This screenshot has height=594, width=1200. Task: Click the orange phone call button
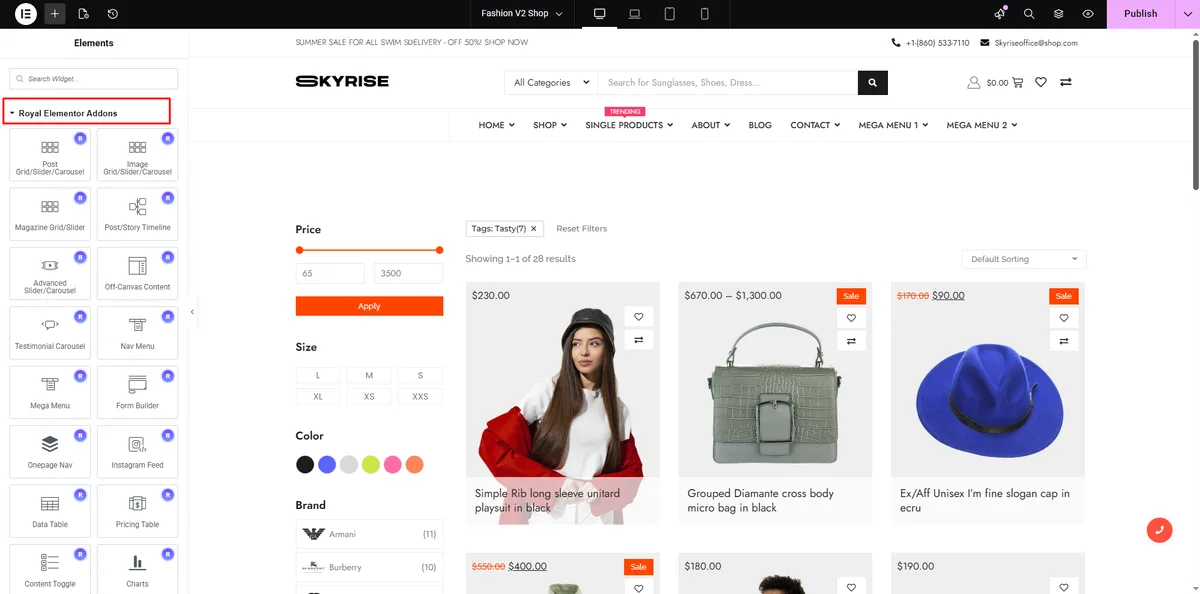pos(1159,530)
